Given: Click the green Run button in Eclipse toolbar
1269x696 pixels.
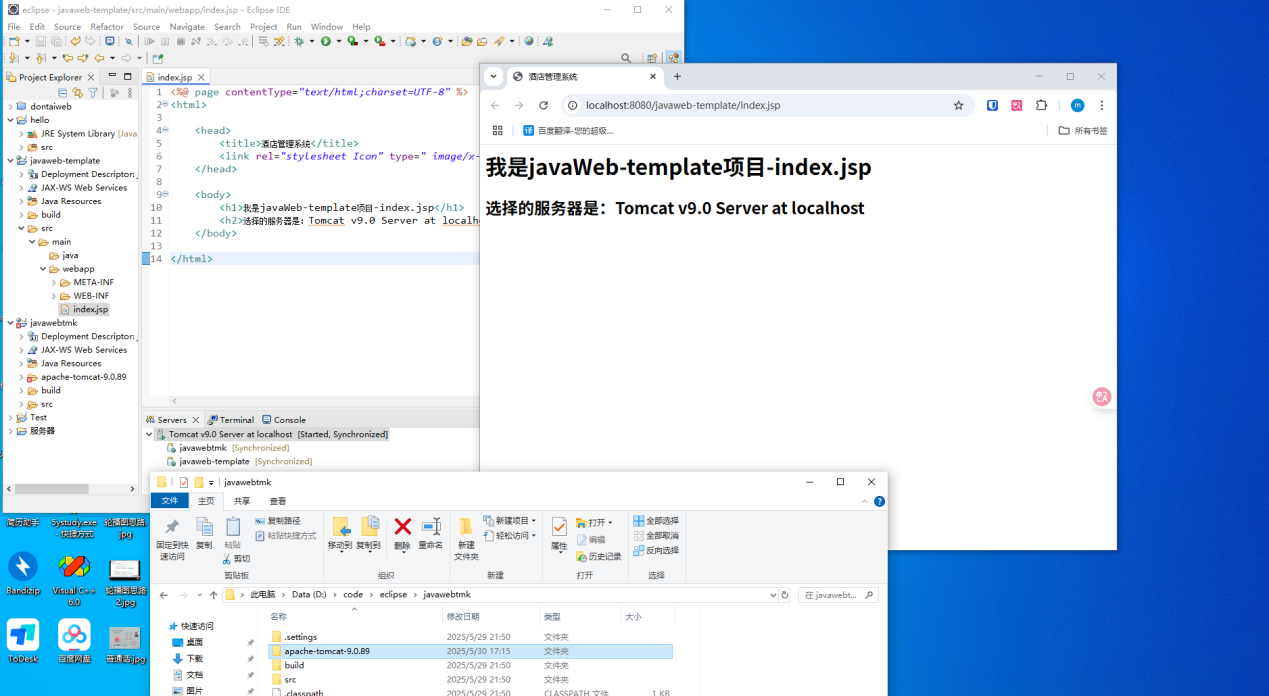Looking at the screenshot, I should 325,41.
